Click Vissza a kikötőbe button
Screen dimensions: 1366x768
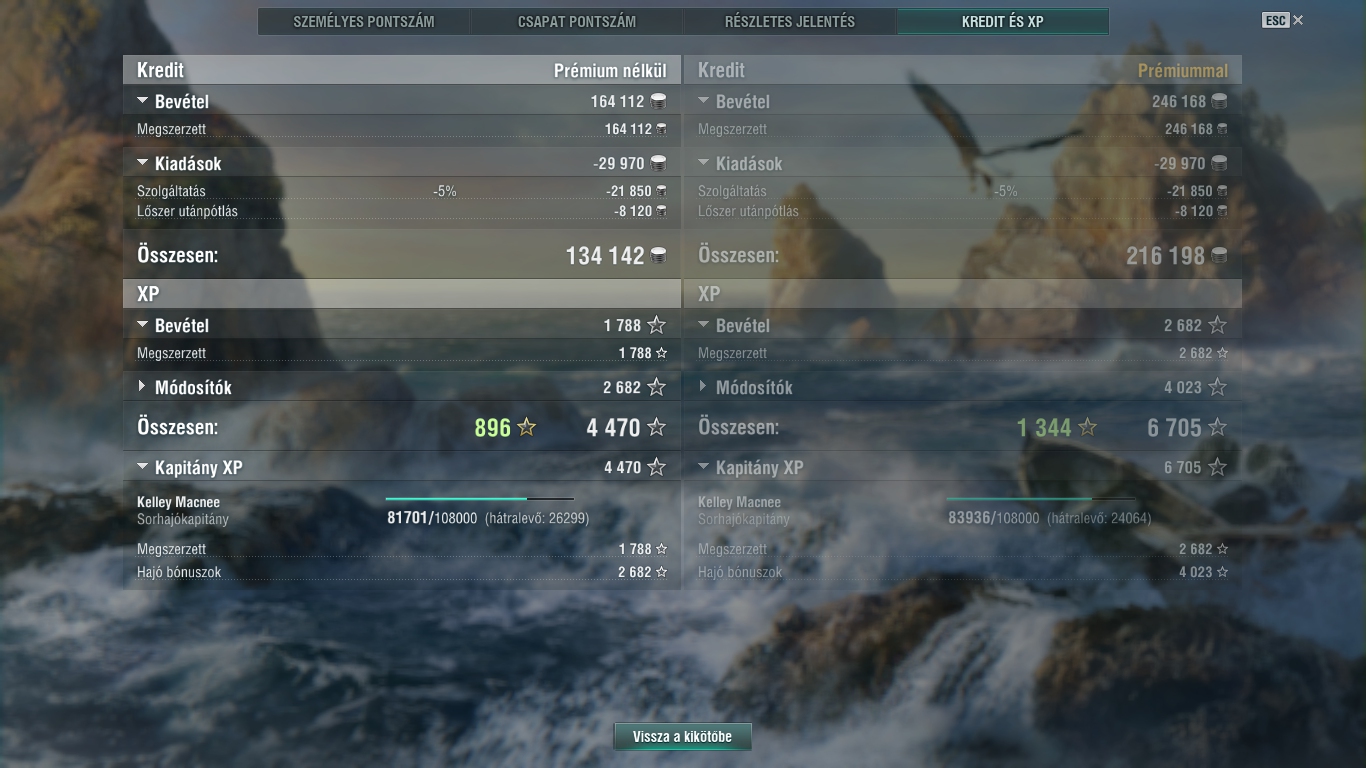tap(682, 737)
